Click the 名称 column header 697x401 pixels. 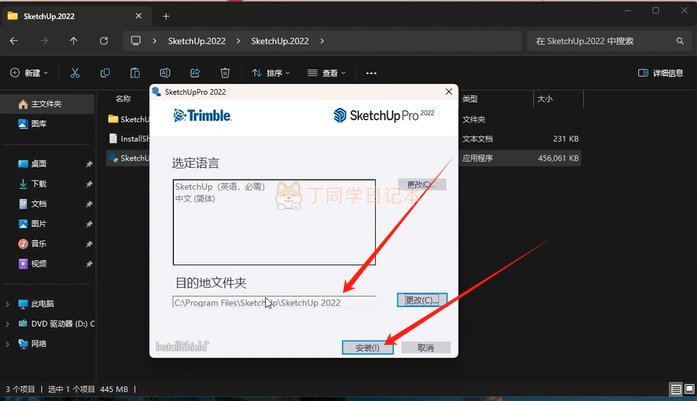click(123, 99)
